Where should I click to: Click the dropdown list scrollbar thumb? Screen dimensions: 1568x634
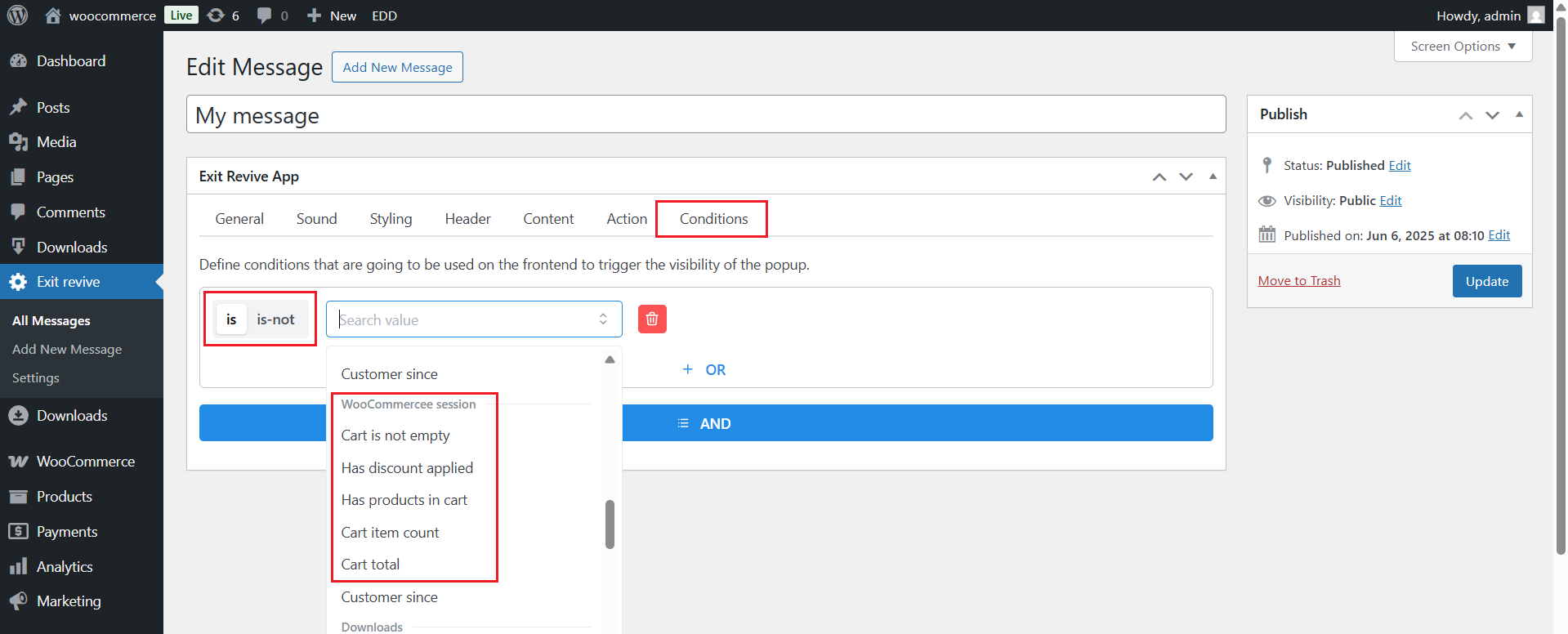(610, 524)
